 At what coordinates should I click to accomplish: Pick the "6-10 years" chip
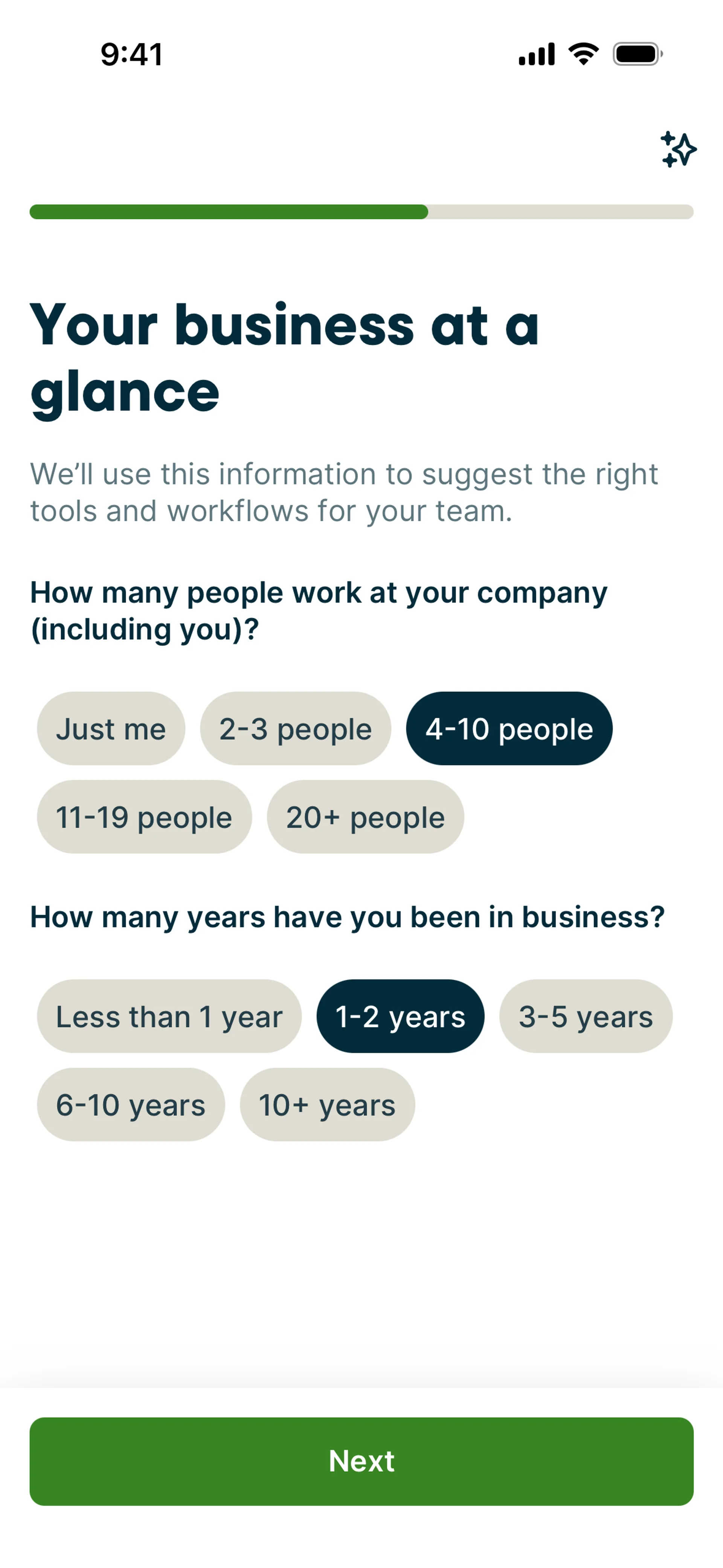pos(131,1104)
